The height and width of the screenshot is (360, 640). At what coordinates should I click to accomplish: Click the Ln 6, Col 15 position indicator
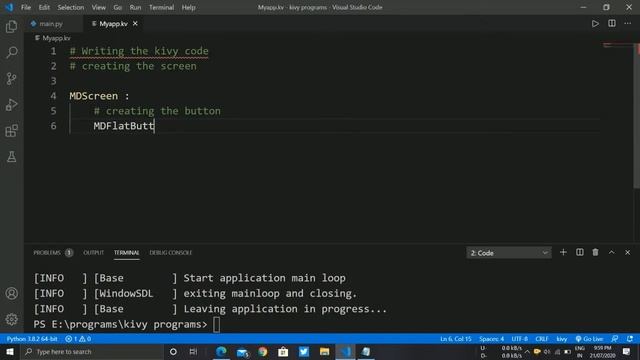pyautogui.click(x=456, y=339)
